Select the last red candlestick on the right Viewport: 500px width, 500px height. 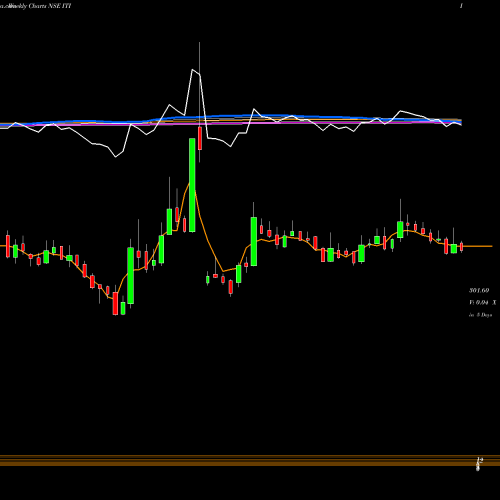[462, 247]
